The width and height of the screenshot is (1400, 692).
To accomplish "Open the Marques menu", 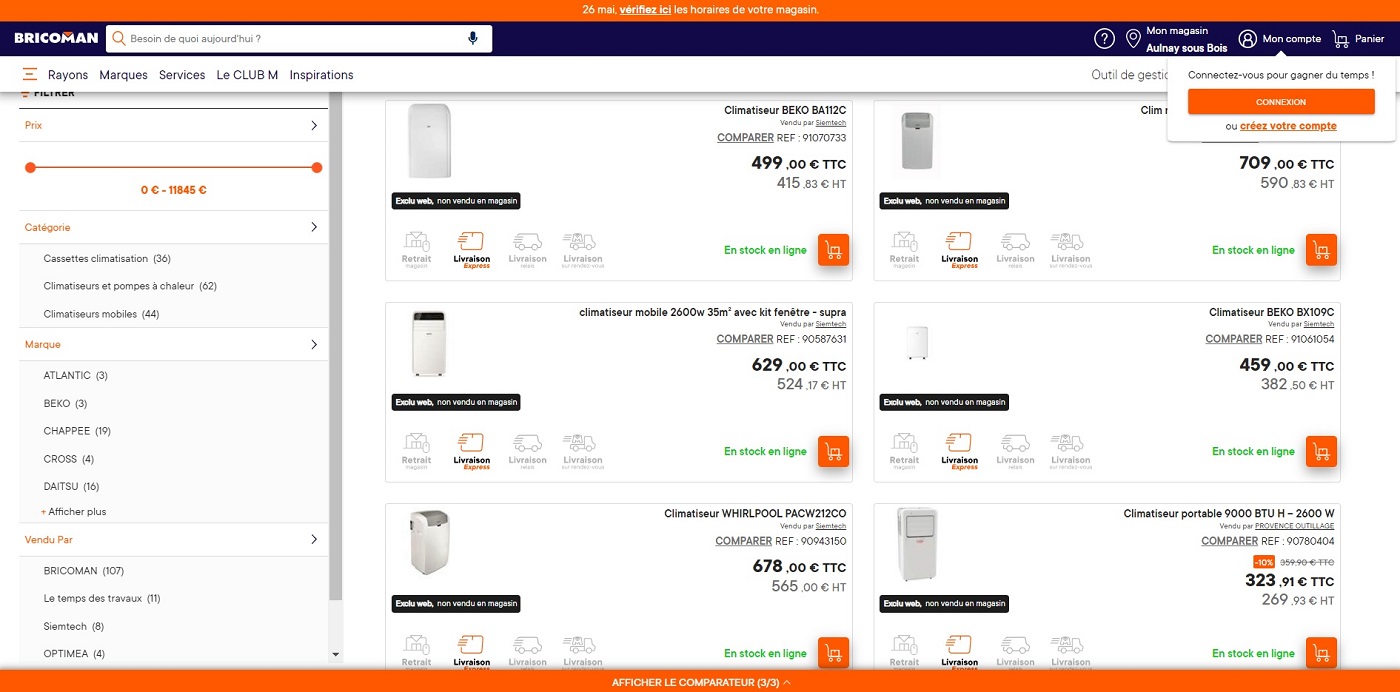I will tap(123, 75).
